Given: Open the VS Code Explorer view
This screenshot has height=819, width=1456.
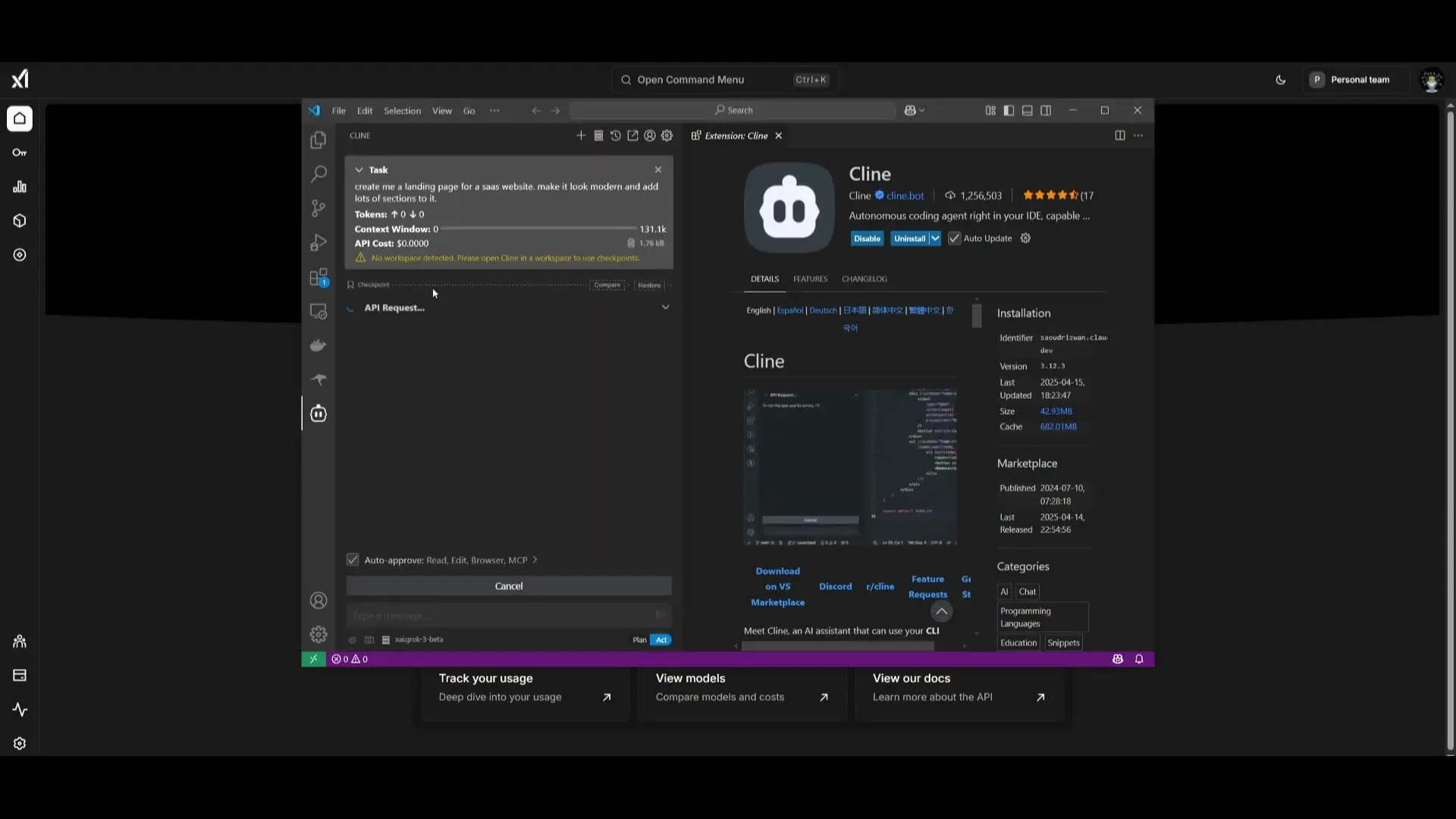Looking at the screenshot, I should [318, 140].
